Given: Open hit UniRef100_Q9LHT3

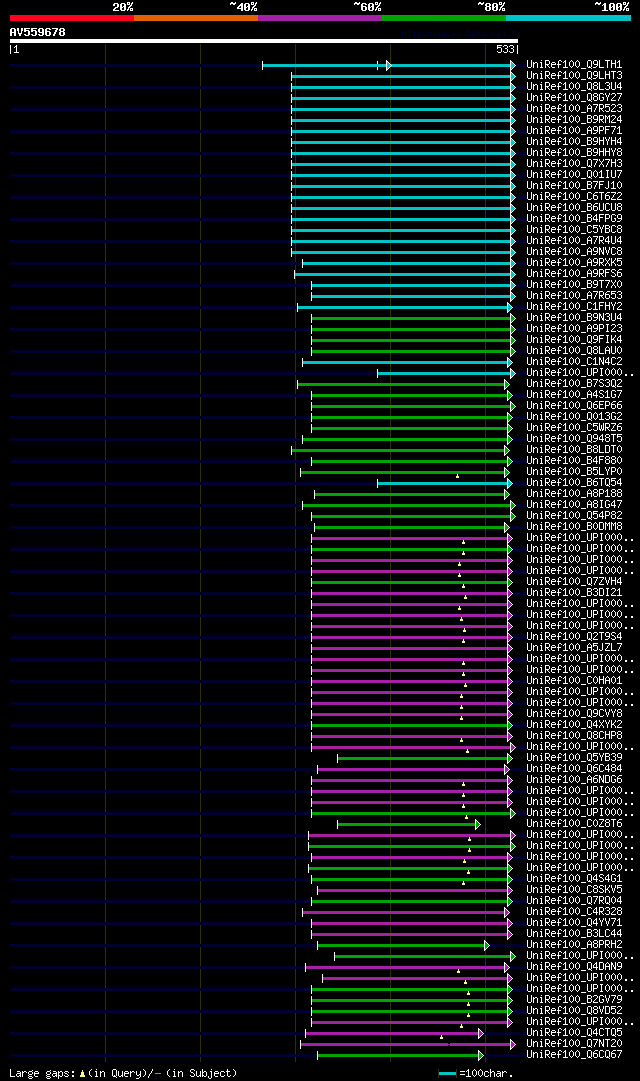Looking at the screenshot, I should 574,76.
